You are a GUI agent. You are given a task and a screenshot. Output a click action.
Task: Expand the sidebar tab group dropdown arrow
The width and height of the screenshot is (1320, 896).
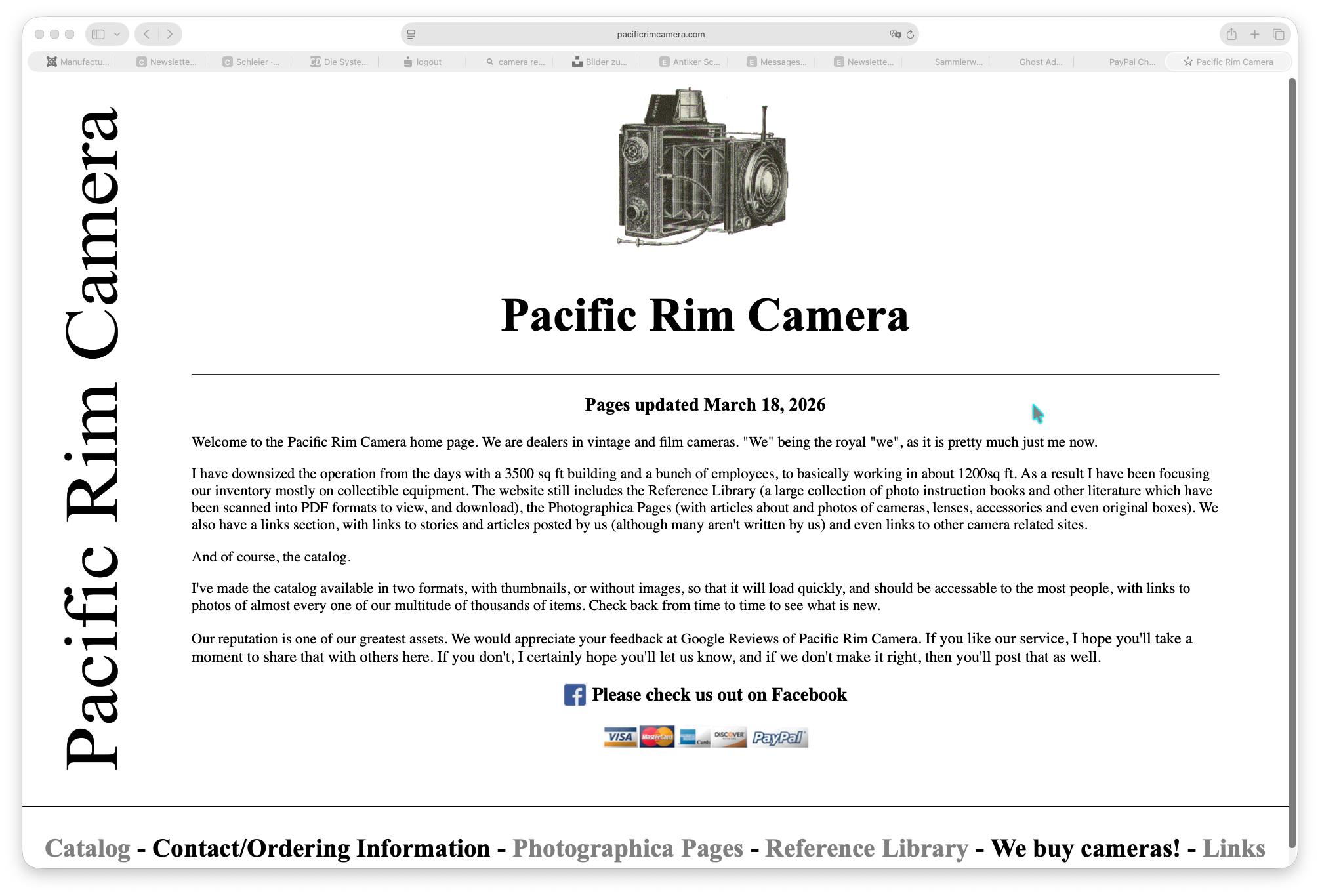[x=117, y=34]
